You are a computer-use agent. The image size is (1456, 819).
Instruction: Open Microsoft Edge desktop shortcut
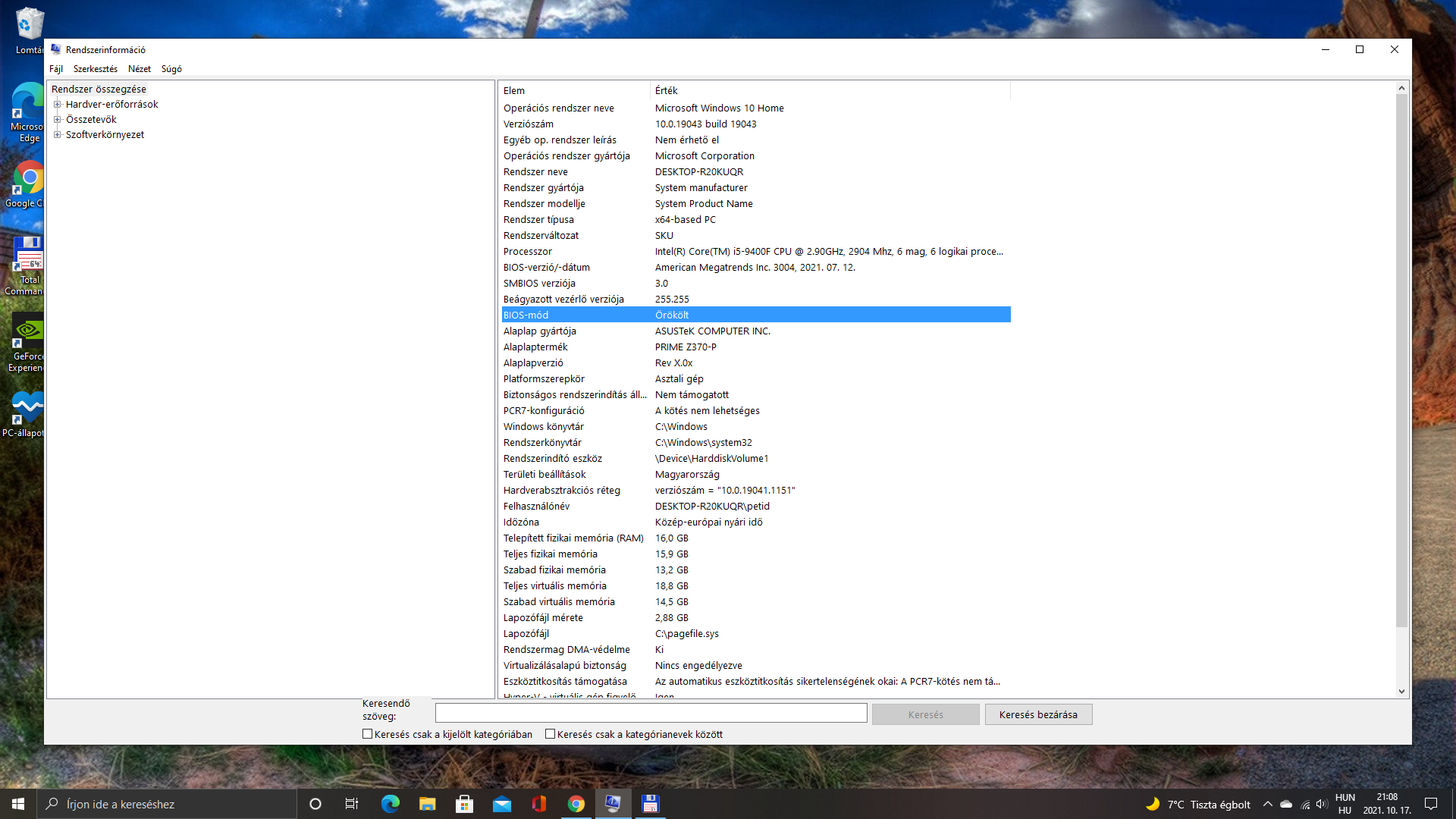(27, 112)
